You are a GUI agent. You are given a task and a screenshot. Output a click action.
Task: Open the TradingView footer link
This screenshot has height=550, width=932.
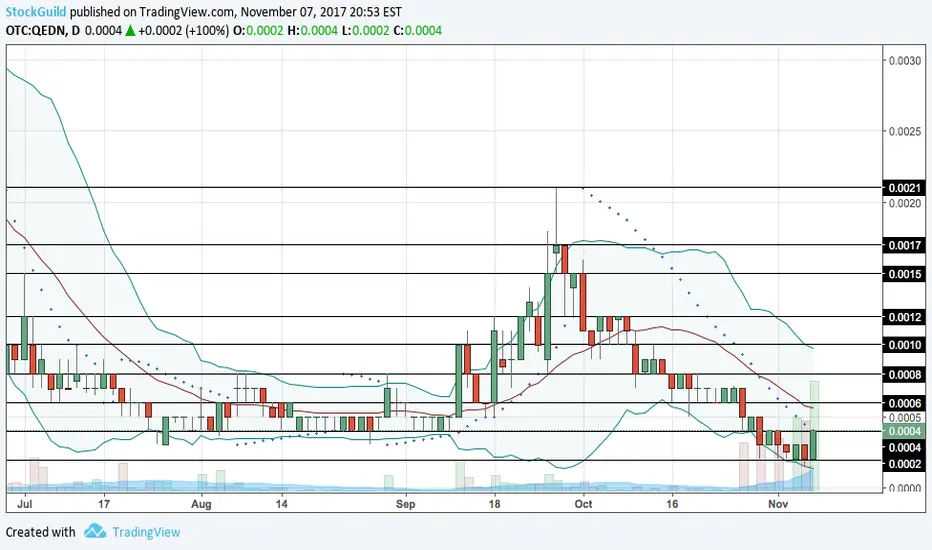(146, 532)
